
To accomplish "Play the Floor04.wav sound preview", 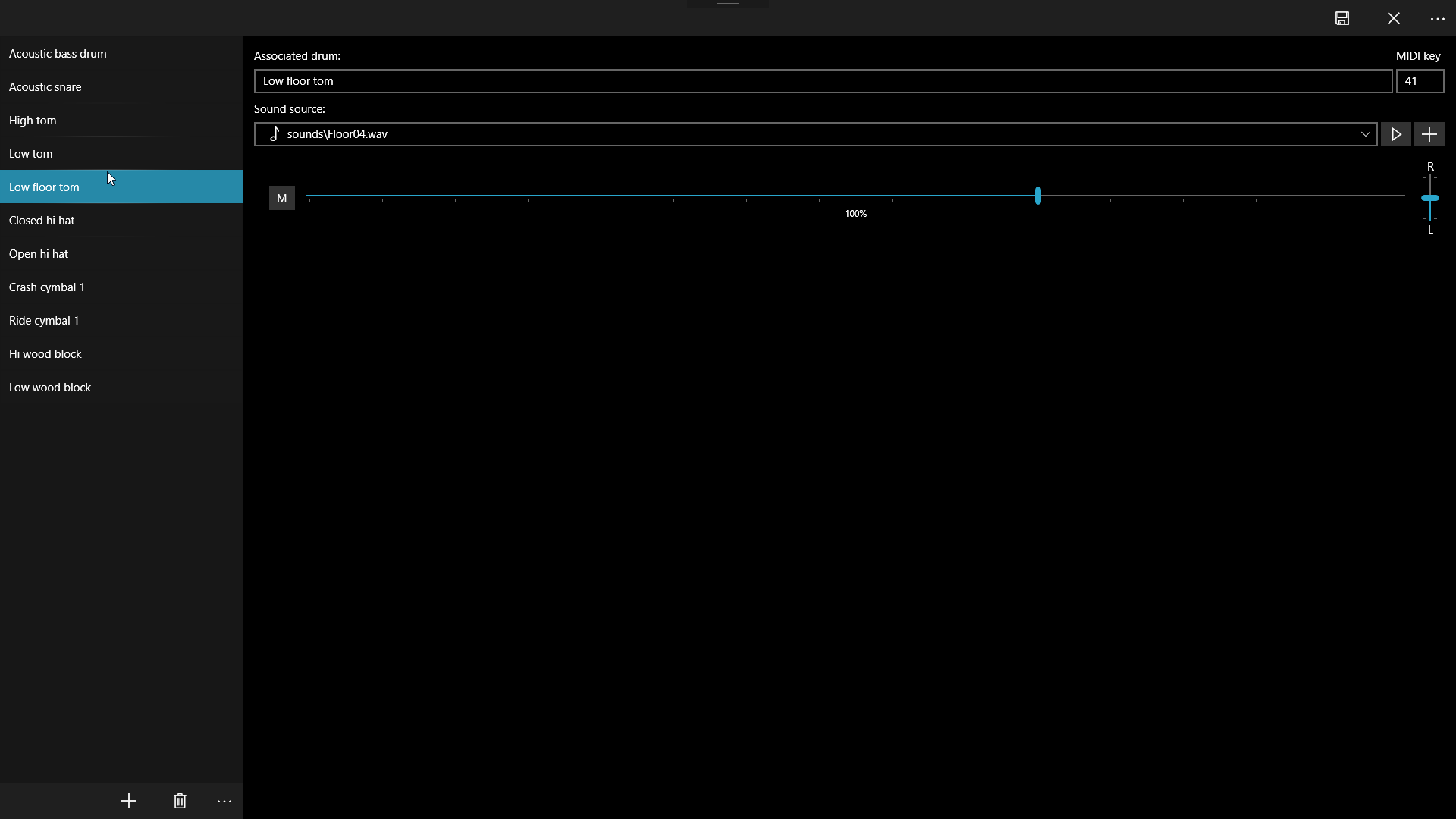I will [x=1396, y=134].
